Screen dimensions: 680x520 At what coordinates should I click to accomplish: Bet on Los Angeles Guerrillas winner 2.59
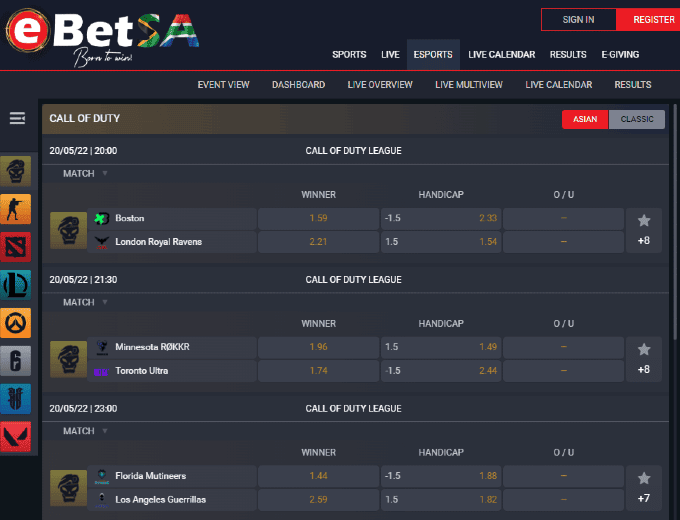coord(318,500)
